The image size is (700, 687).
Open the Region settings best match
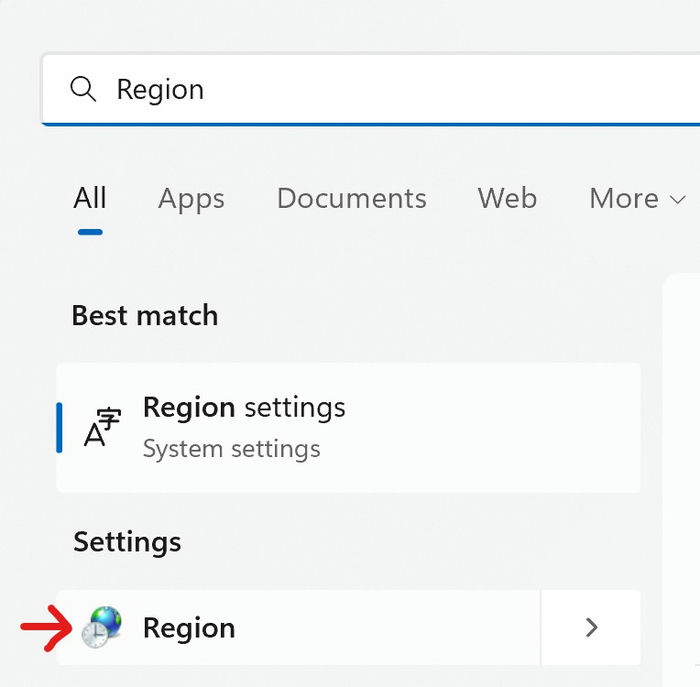pos(348,428)
